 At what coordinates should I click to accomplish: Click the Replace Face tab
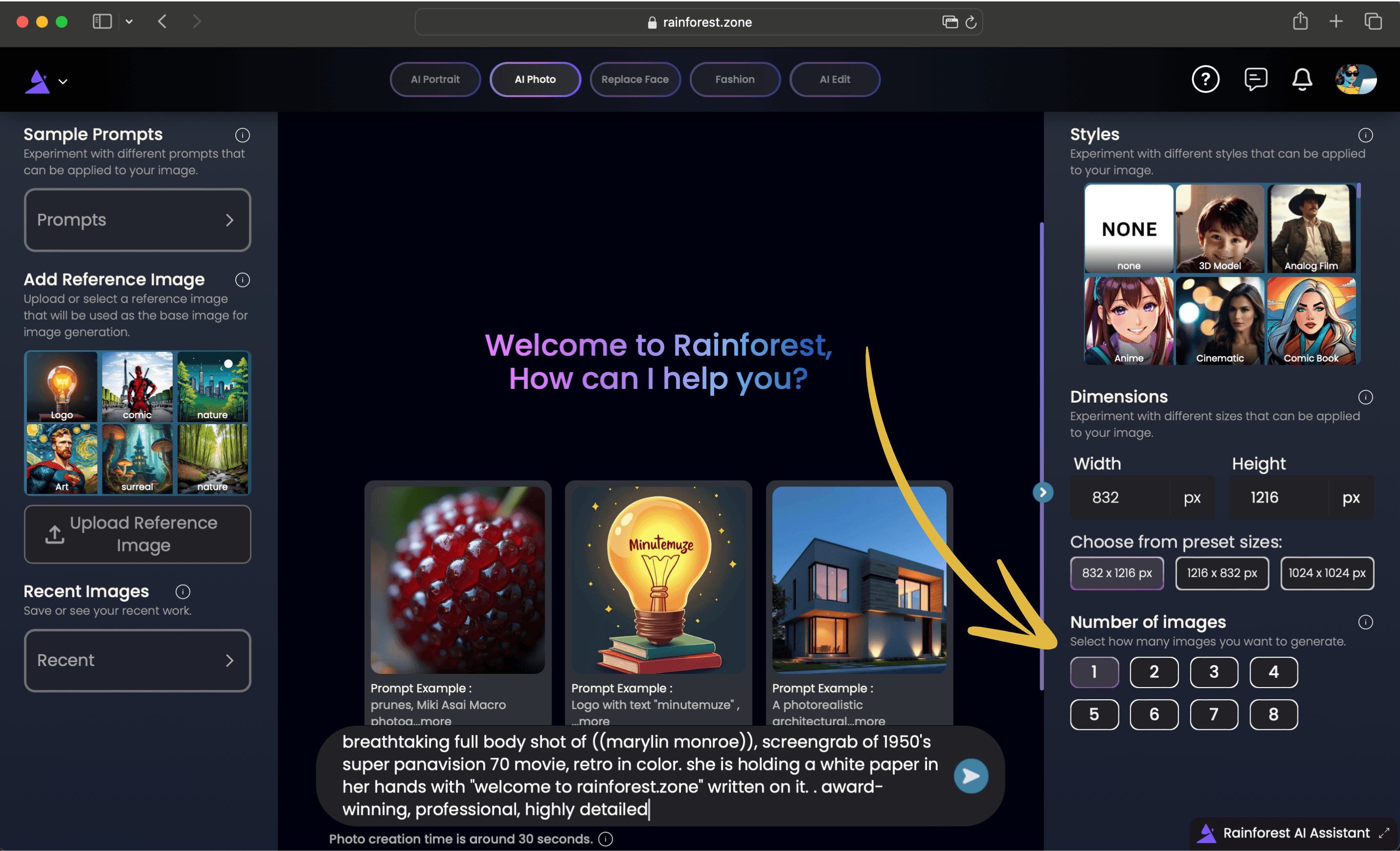[x=634, y=79]
